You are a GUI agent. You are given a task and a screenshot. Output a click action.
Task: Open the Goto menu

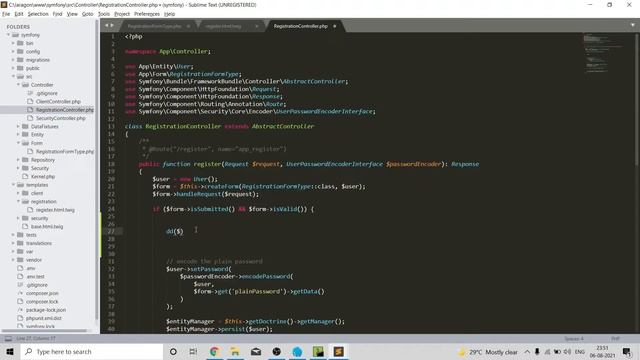[x=87, y=14]
